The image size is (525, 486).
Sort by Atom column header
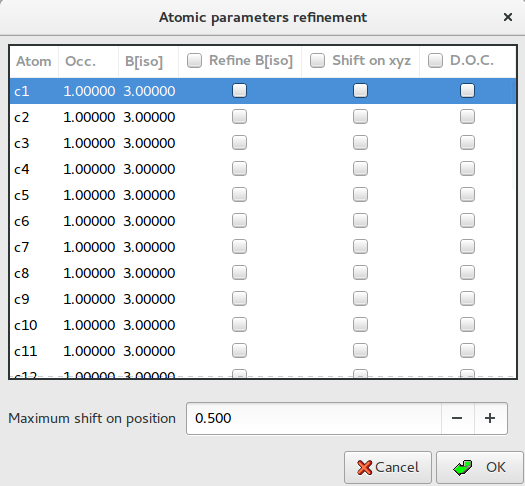[x=34, y=62]
